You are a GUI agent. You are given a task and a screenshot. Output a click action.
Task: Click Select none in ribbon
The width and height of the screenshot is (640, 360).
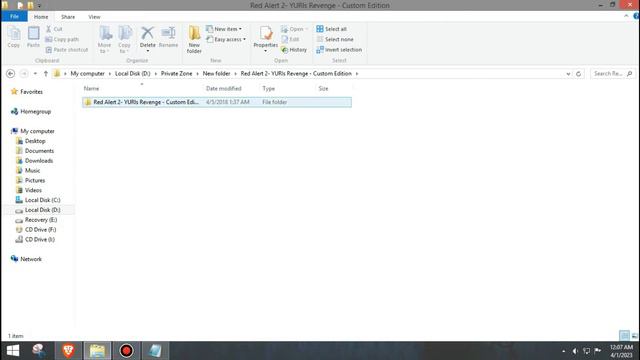(335, 39)
